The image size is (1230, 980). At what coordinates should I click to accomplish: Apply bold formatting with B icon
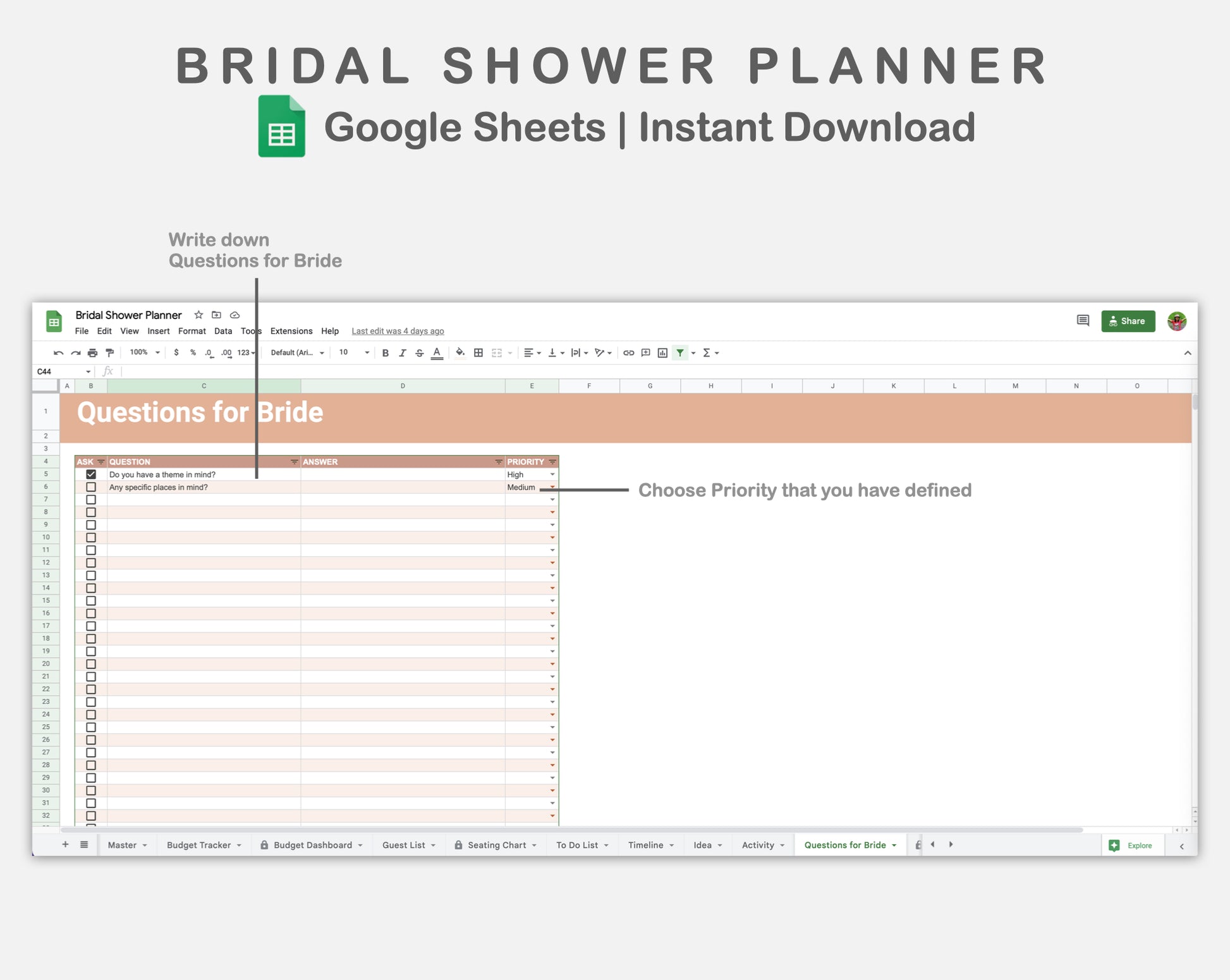click(x=385, y=353)
